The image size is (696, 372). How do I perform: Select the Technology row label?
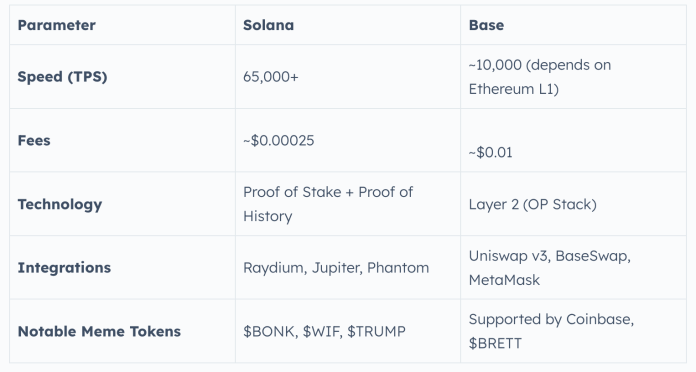tap(60, 204)
